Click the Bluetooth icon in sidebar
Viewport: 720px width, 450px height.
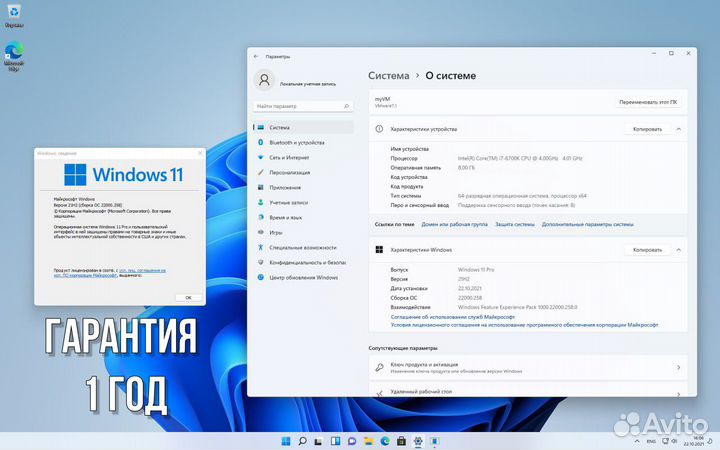260,142
